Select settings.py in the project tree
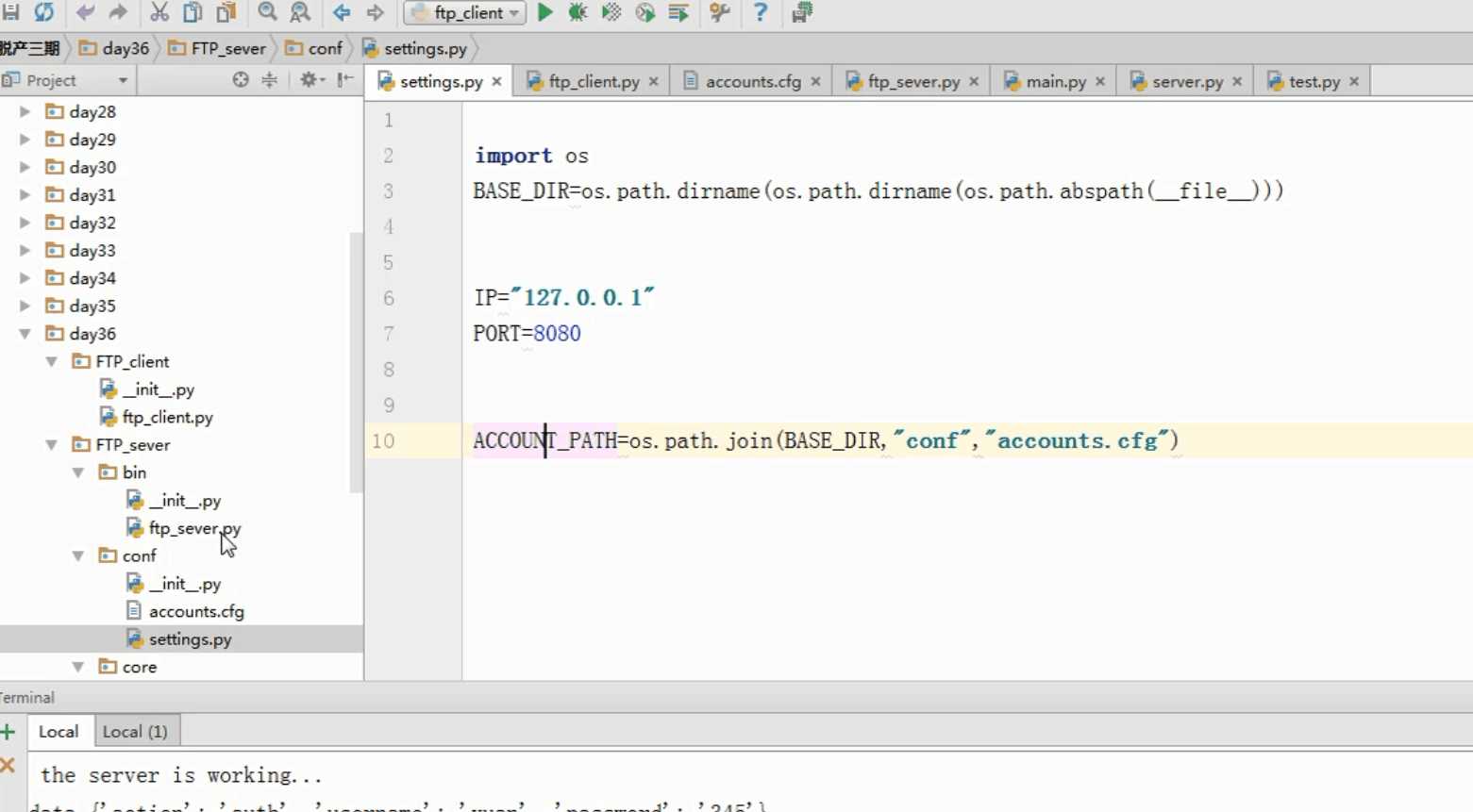 (x=179, y=638)
